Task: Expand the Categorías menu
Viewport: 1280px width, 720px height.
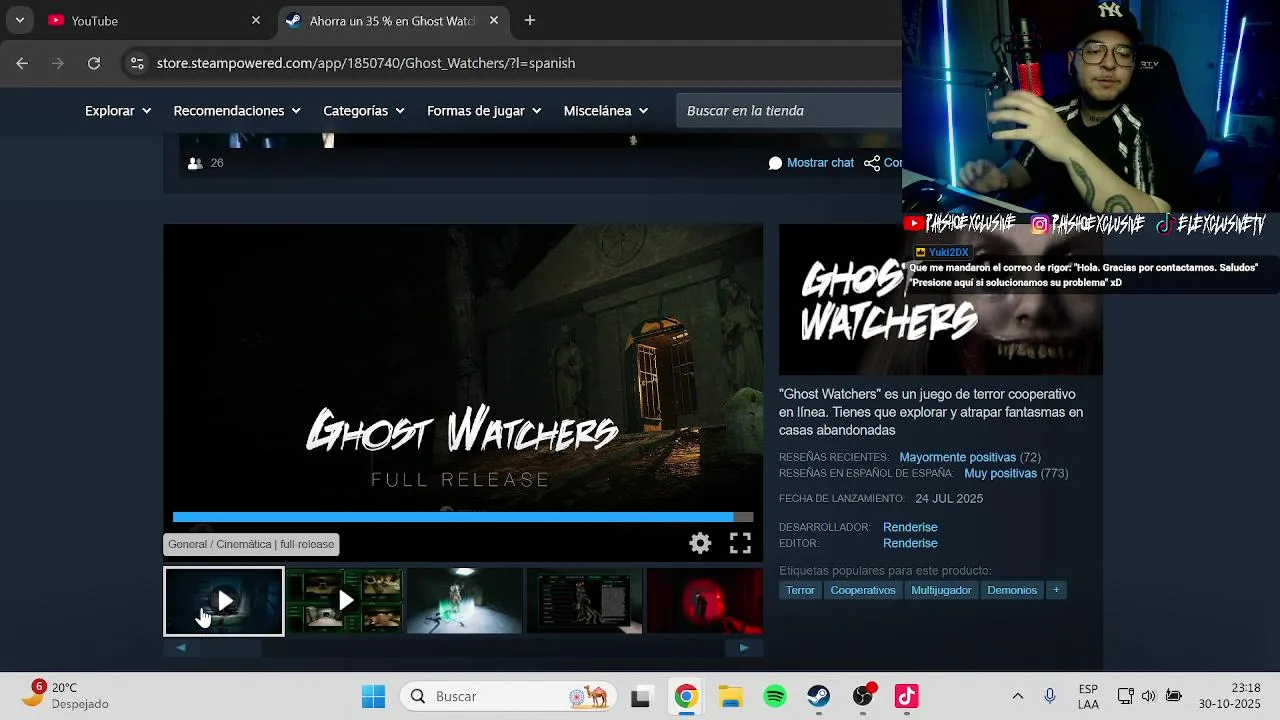Action: (364, 111)
